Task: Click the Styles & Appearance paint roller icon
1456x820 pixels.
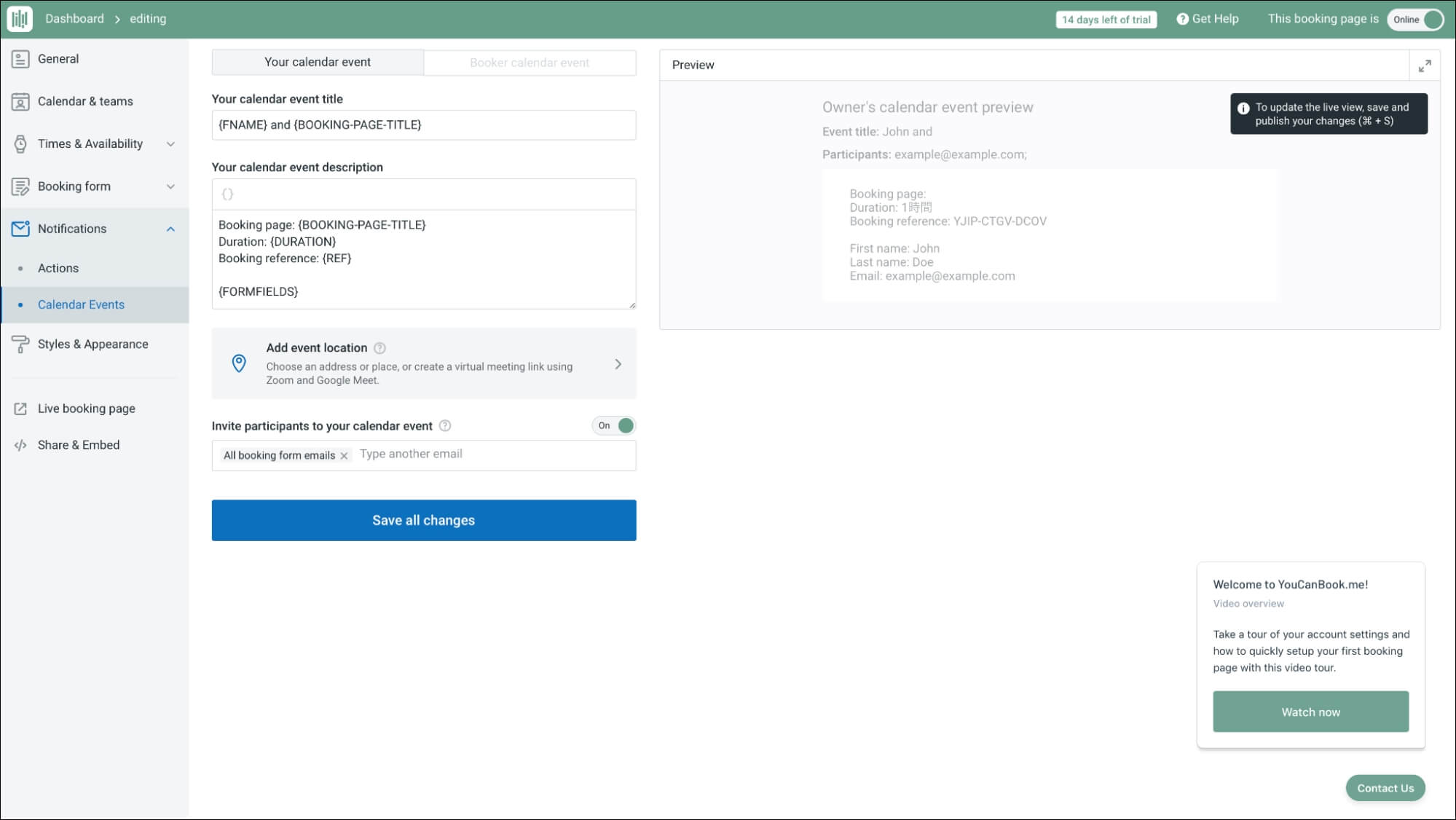Action: click(20, 344)
